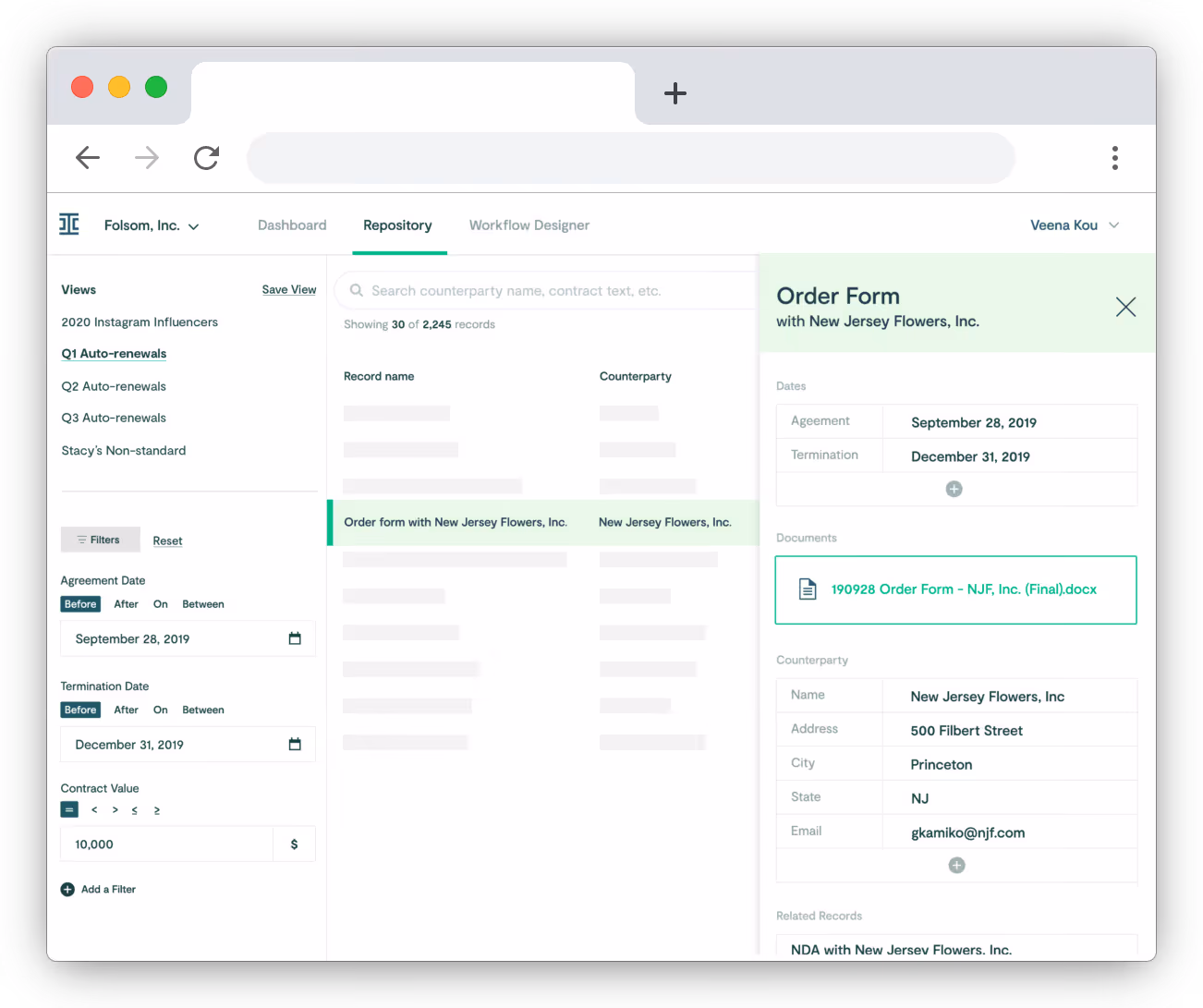Screen dimensions: 1203x1008
Task: Open Agreement Date calendar picker
Action: point(295,638)
